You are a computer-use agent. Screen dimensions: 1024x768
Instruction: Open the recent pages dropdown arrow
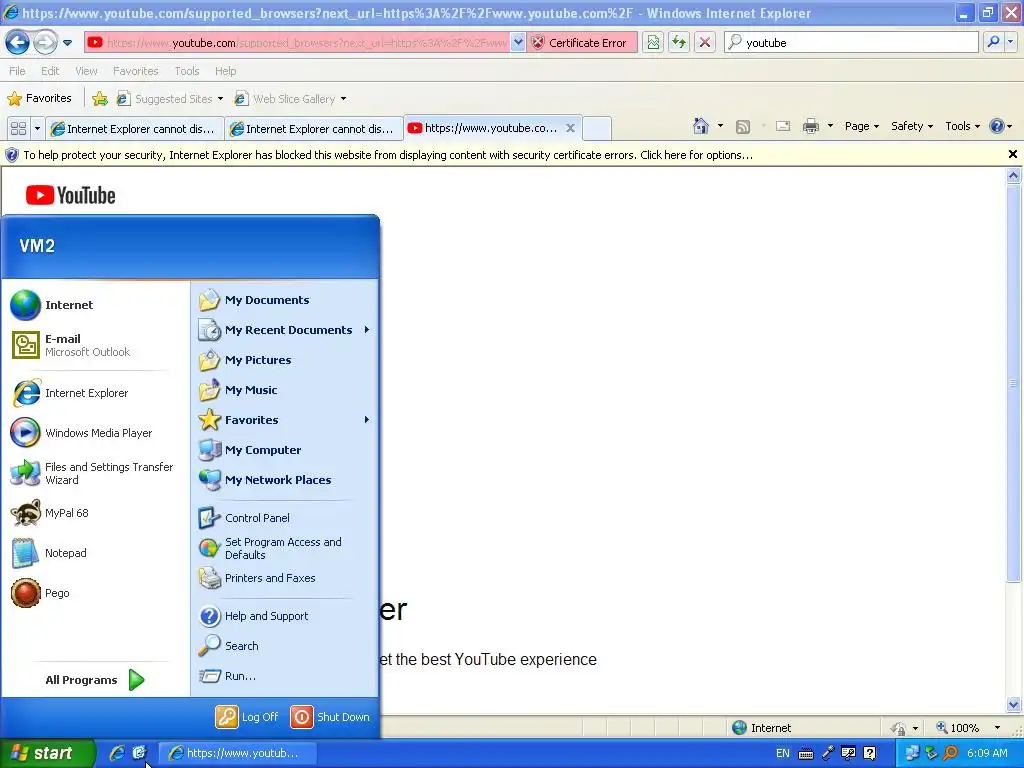[x=67, y=43]
